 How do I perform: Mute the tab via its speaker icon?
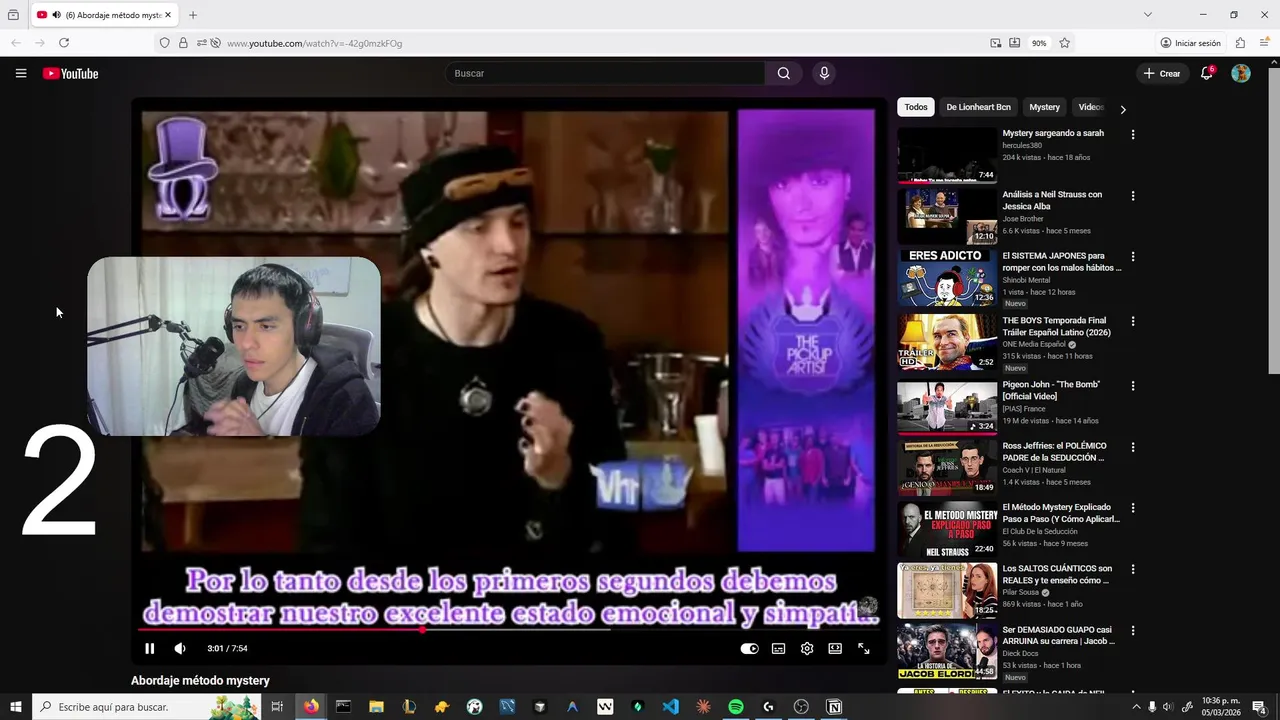pos(56,15)
